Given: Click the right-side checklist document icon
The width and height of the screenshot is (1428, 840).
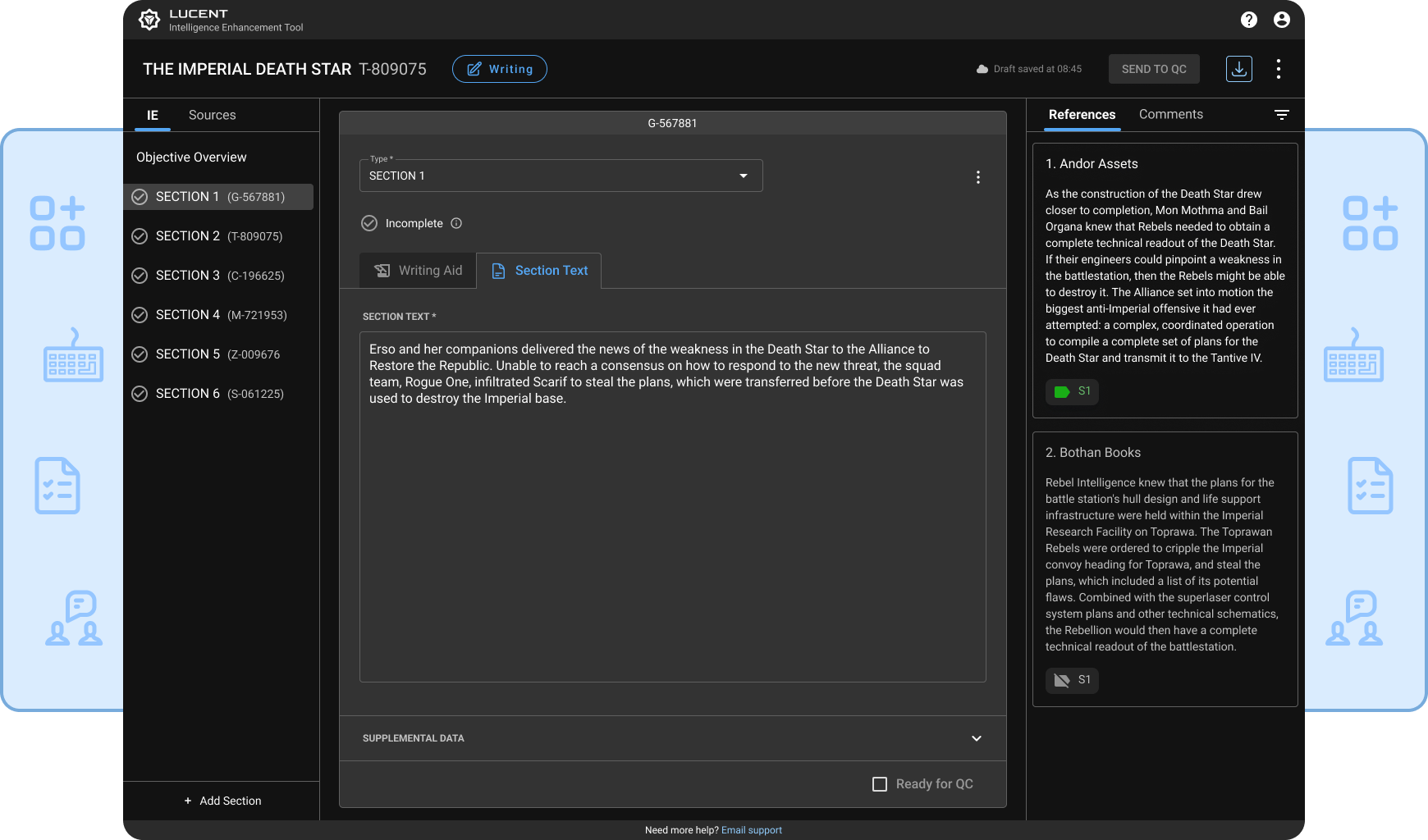Looking at the screenshot, I should click(1371, 486).
